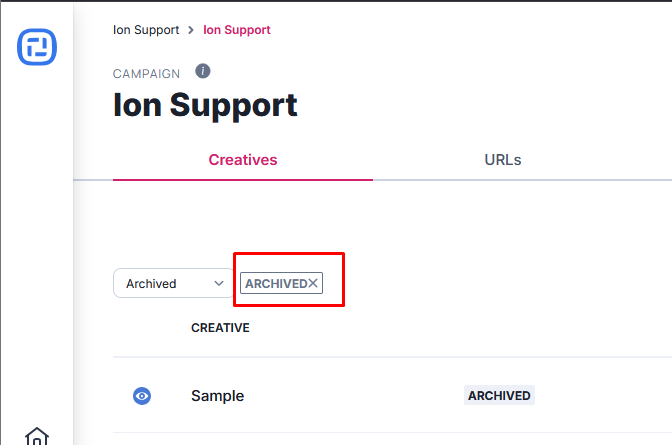Toggle the eye icon for Sample creative
The height and width of the screenshot is (445, 672).
(x=142, y=396)
